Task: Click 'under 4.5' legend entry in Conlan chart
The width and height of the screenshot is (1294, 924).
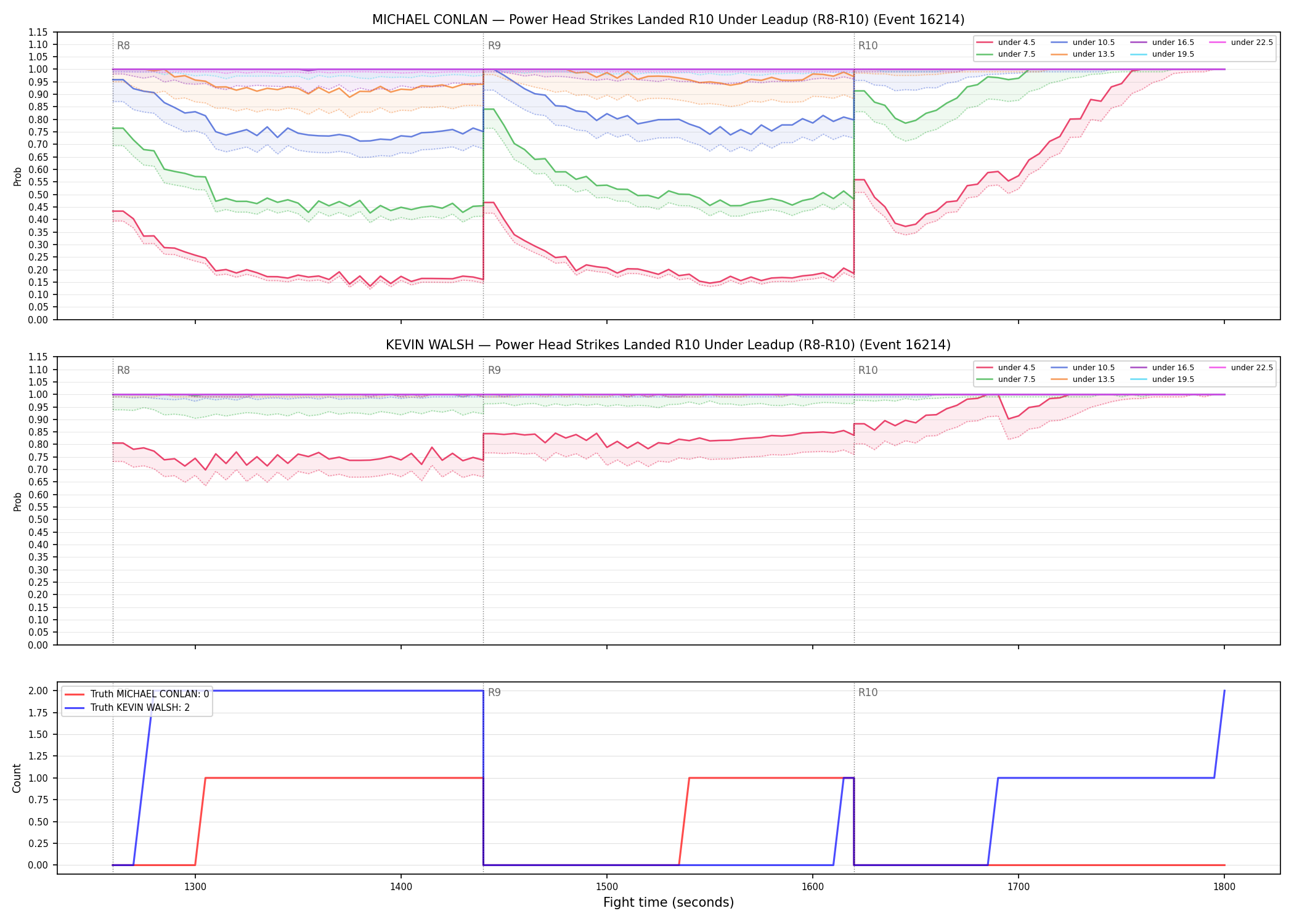Action: (1006, 43)
